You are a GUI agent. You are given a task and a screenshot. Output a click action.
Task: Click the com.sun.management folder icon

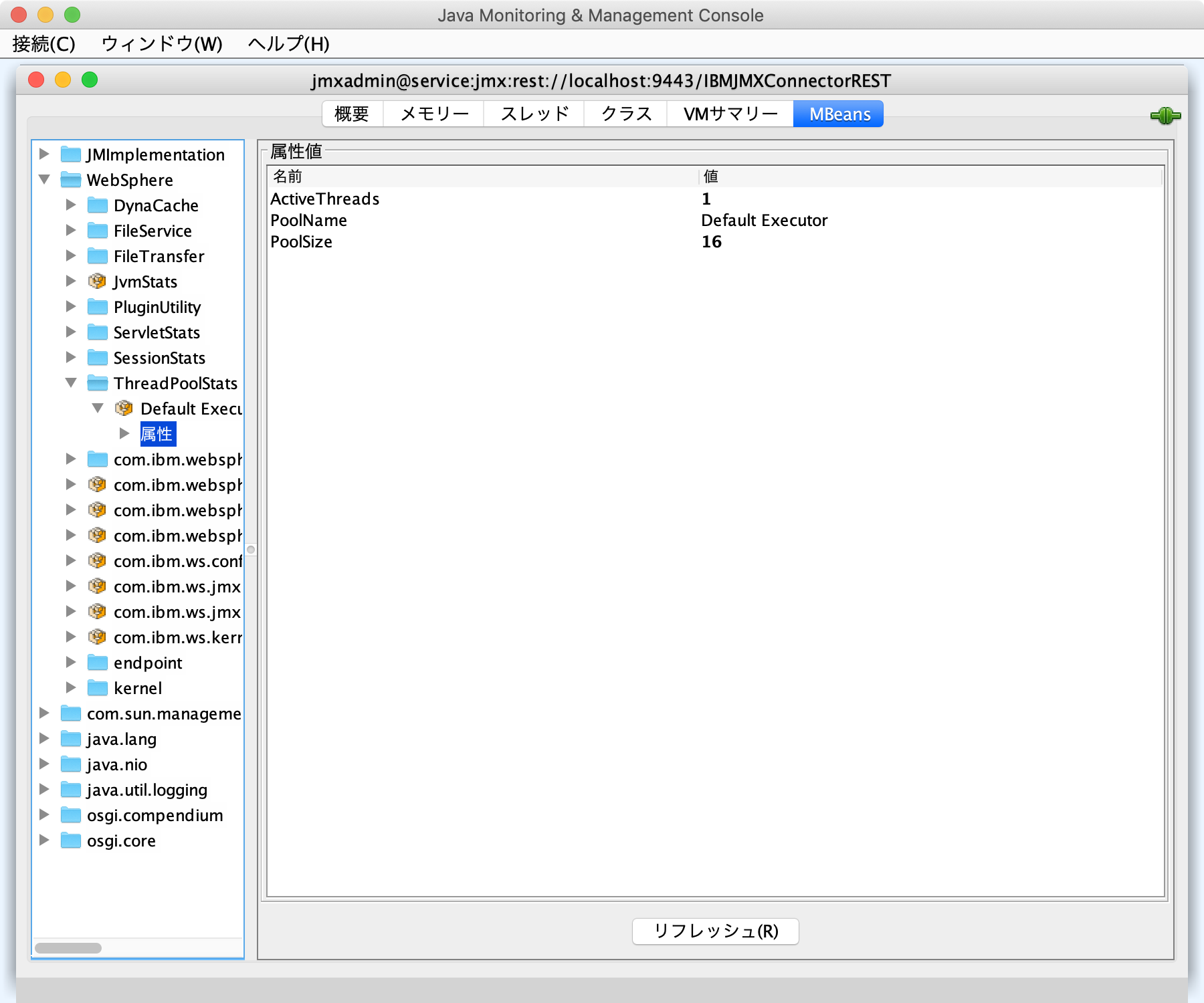(x=71, y=713)
